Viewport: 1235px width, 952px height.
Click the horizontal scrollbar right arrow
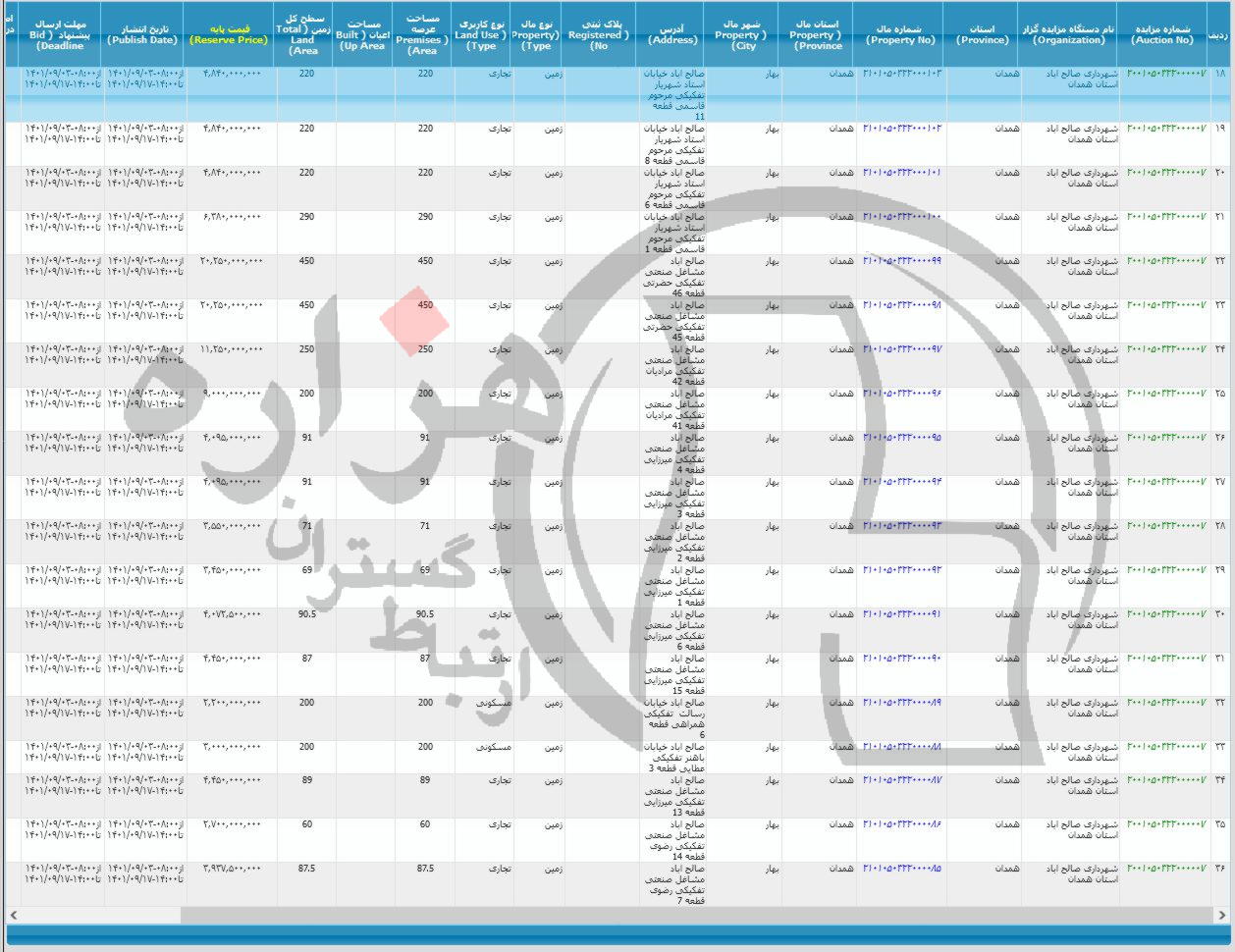pos(1220,915)
